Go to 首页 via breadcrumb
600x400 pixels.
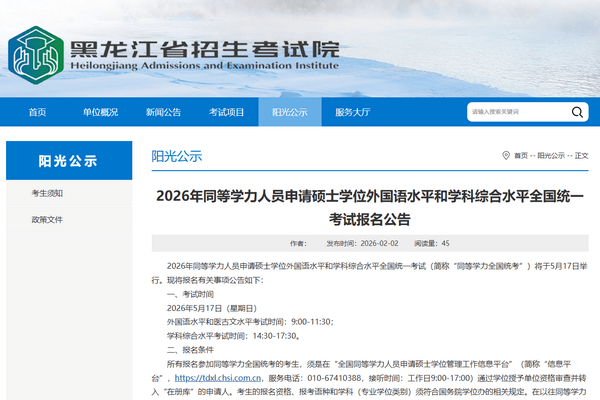[x=521, y=155]
